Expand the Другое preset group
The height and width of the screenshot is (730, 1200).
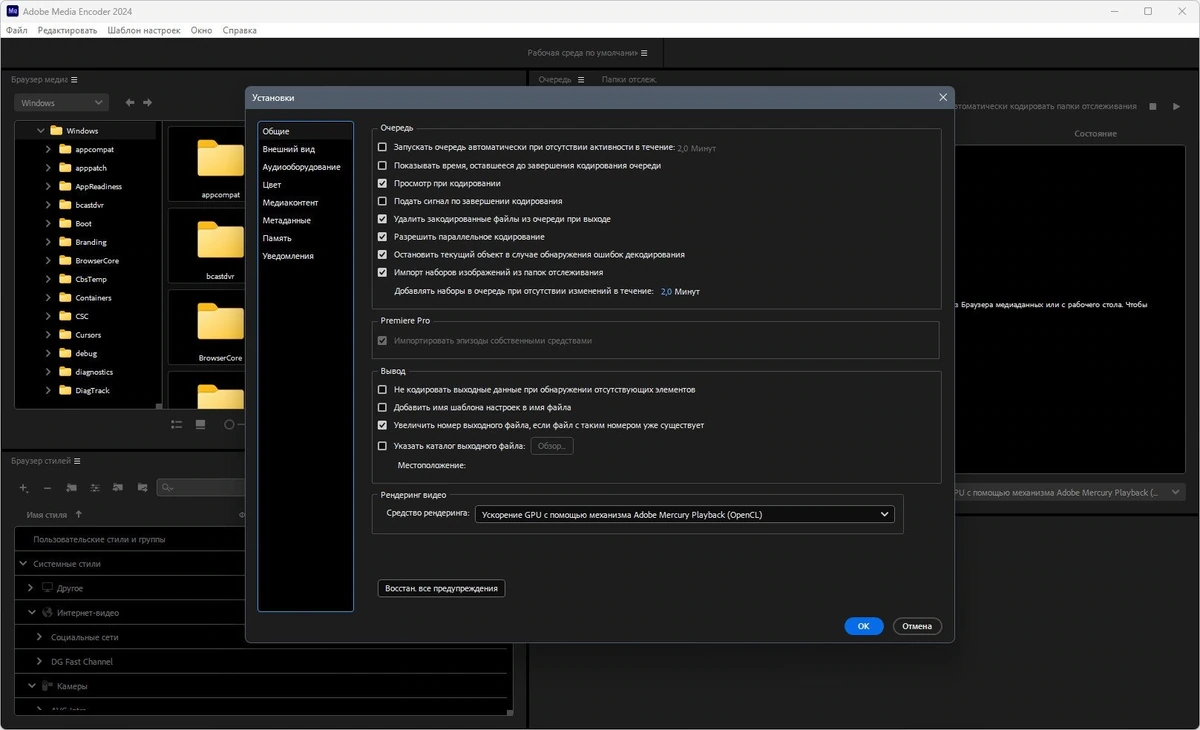click(31, 588)
